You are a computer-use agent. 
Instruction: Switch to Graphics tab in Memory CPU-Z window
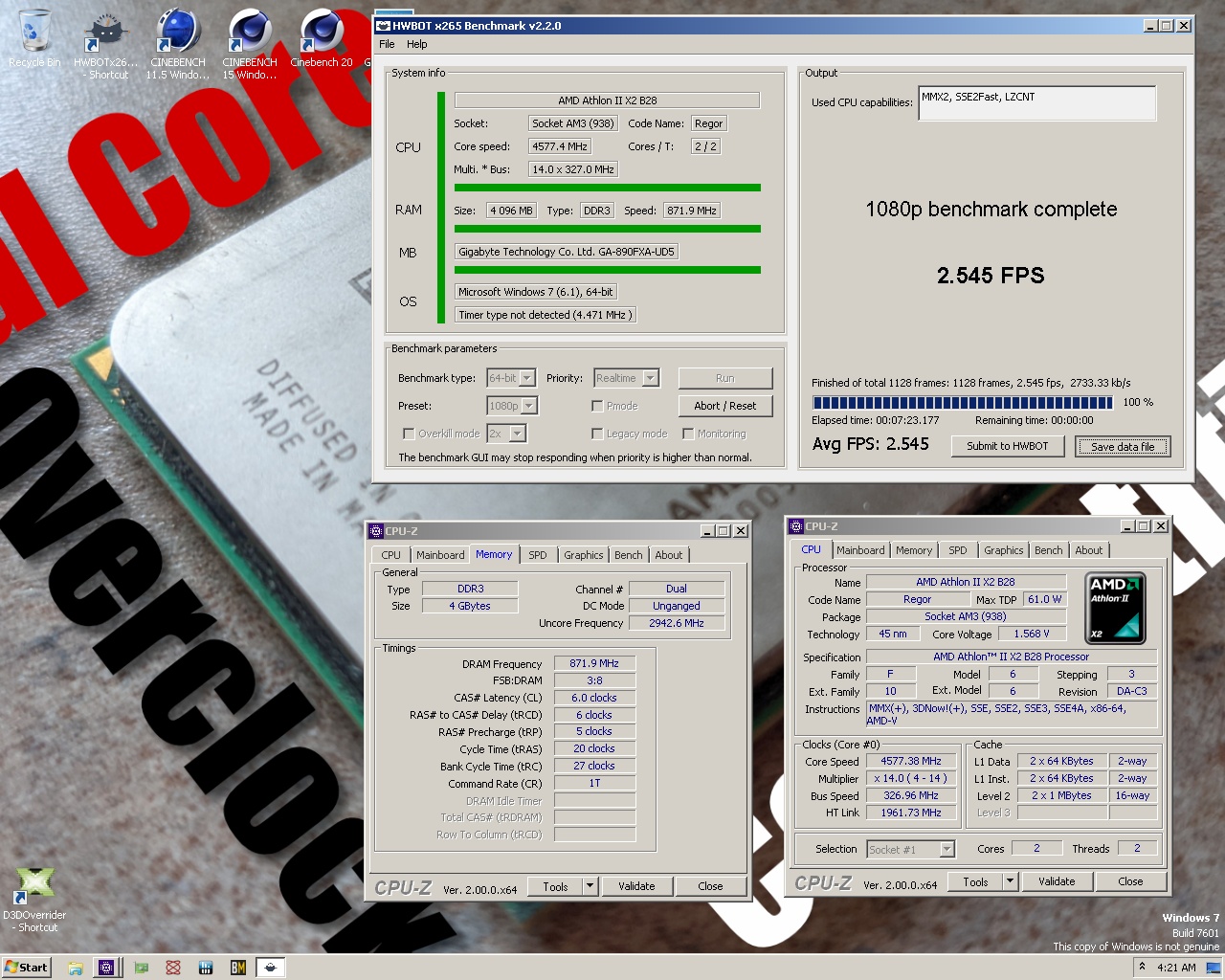pyautogui.click(x=584, y=555)
